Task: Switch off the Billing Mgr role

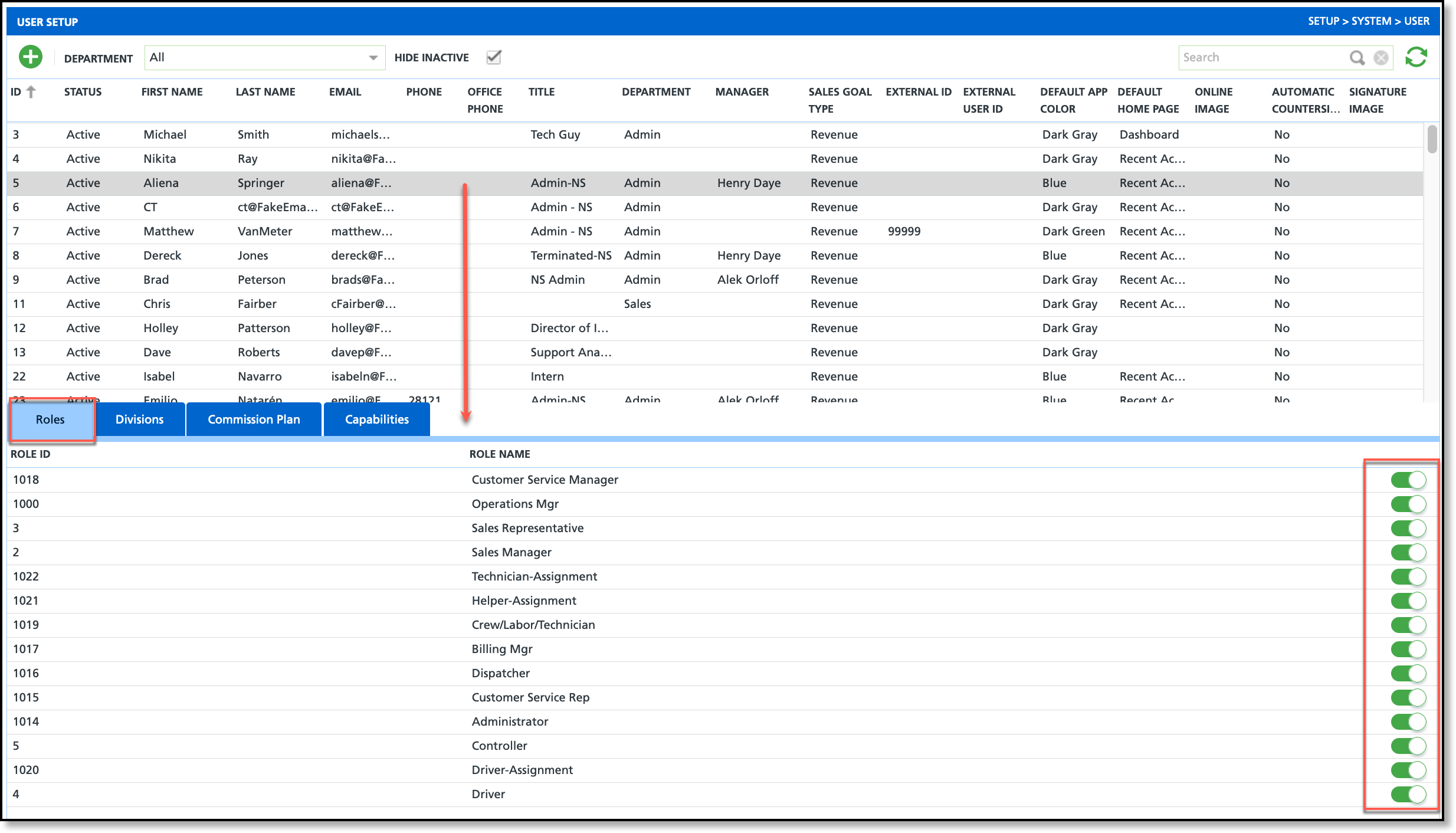Action: (x=1408, y=649)
